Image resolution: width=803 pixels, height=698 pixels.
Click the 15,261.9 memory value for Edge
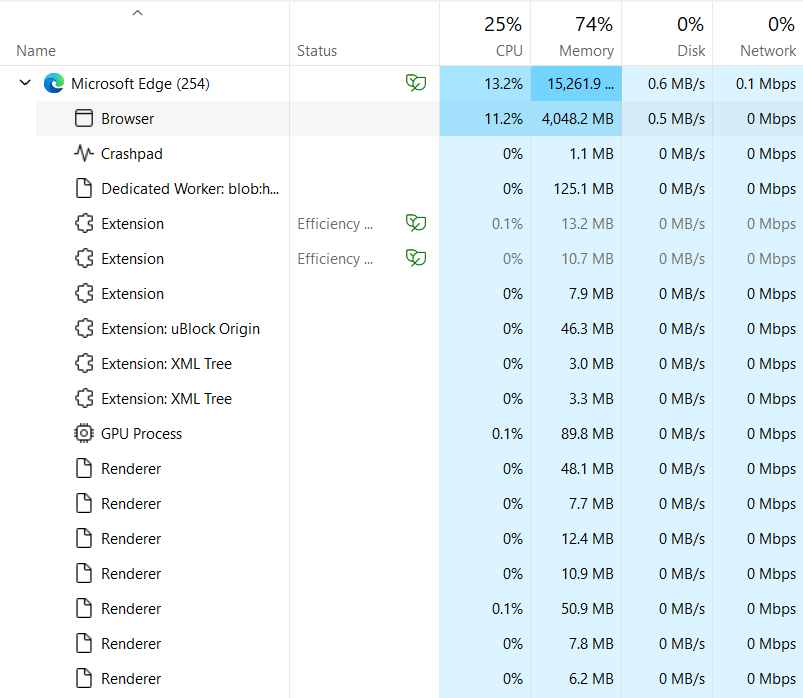[580, 83]
